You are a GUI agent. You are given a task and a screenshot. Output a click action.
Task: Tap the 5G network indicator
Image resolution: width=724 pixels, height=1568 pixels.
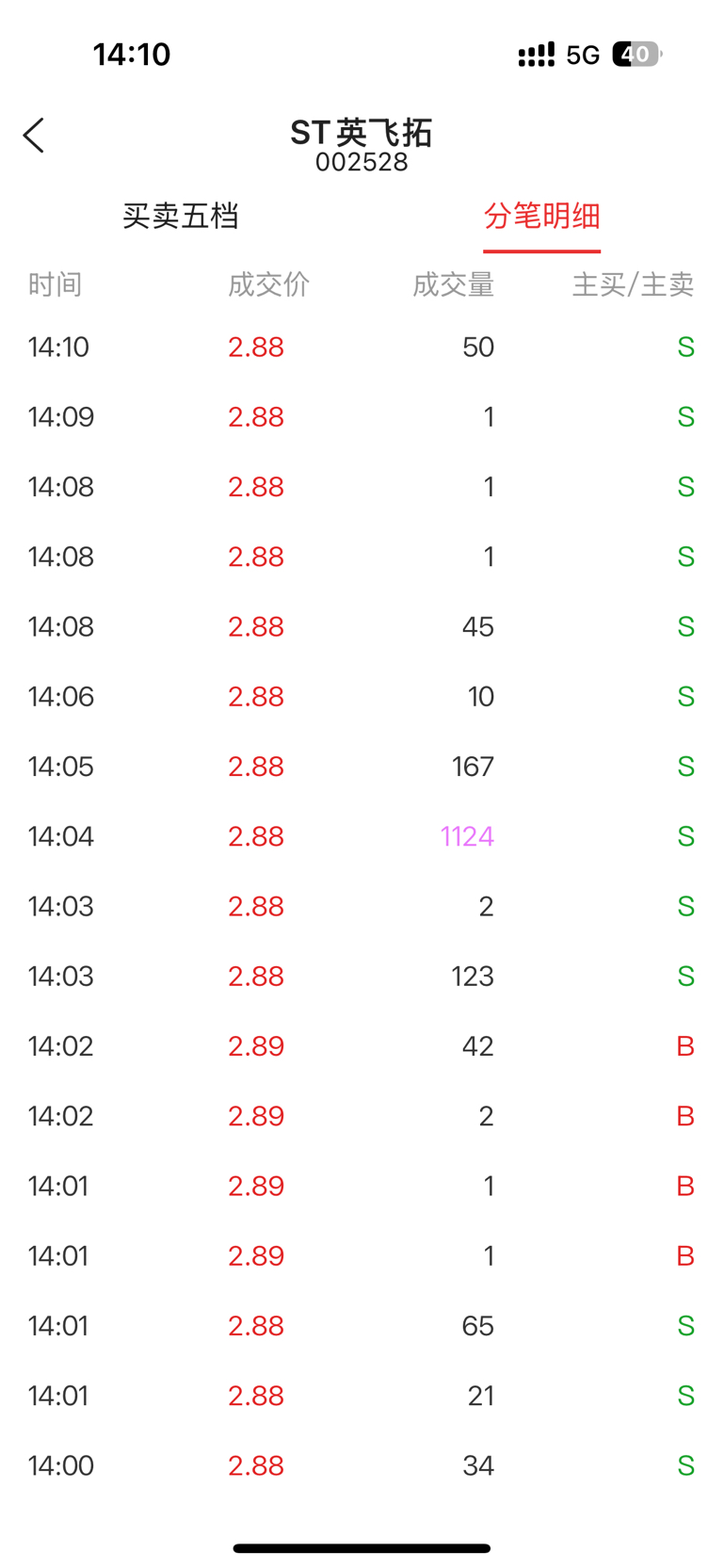(x=583, y=56)
